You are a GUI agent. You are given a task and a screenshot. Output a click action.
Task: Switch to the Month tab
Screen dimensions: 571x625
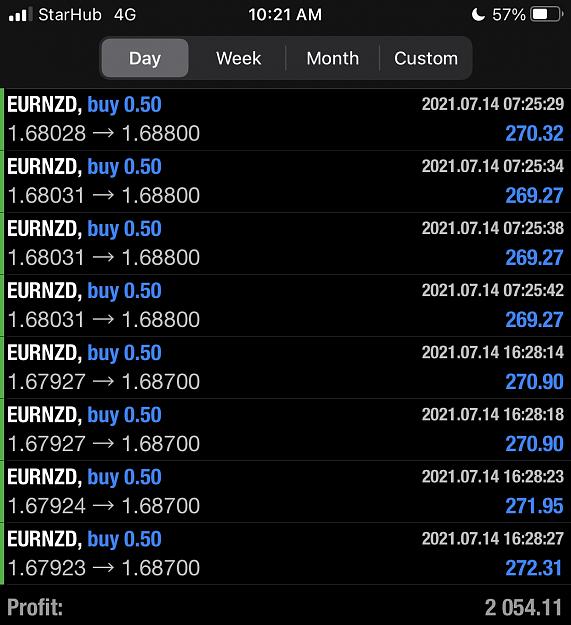[333, 58]
